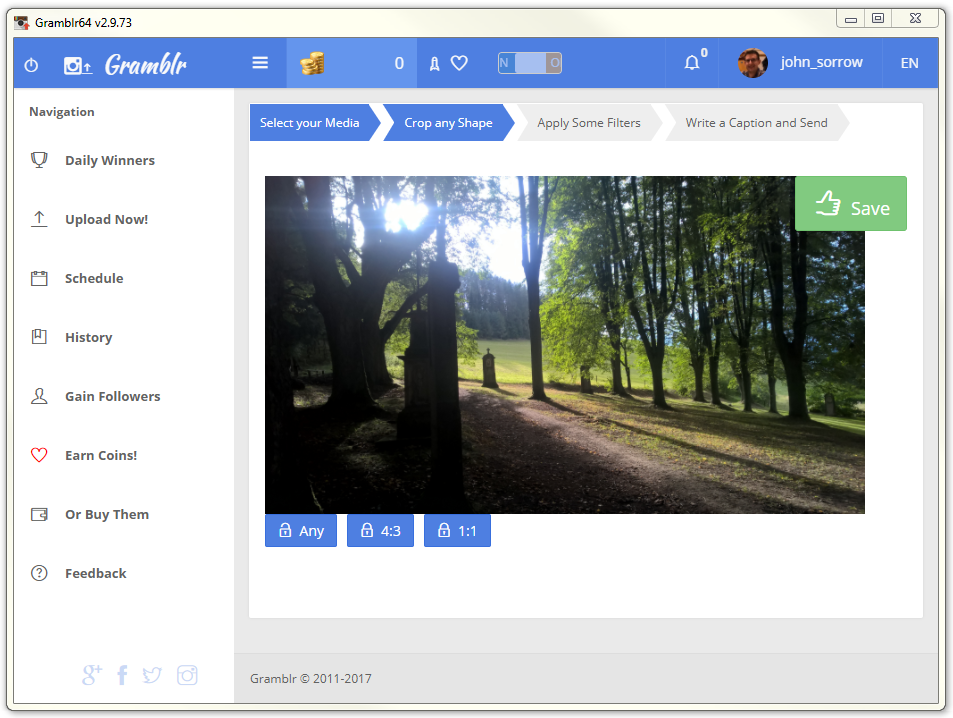Open notifications bell icon
Screen dimensions: 953x718
[x=692, y=63]
